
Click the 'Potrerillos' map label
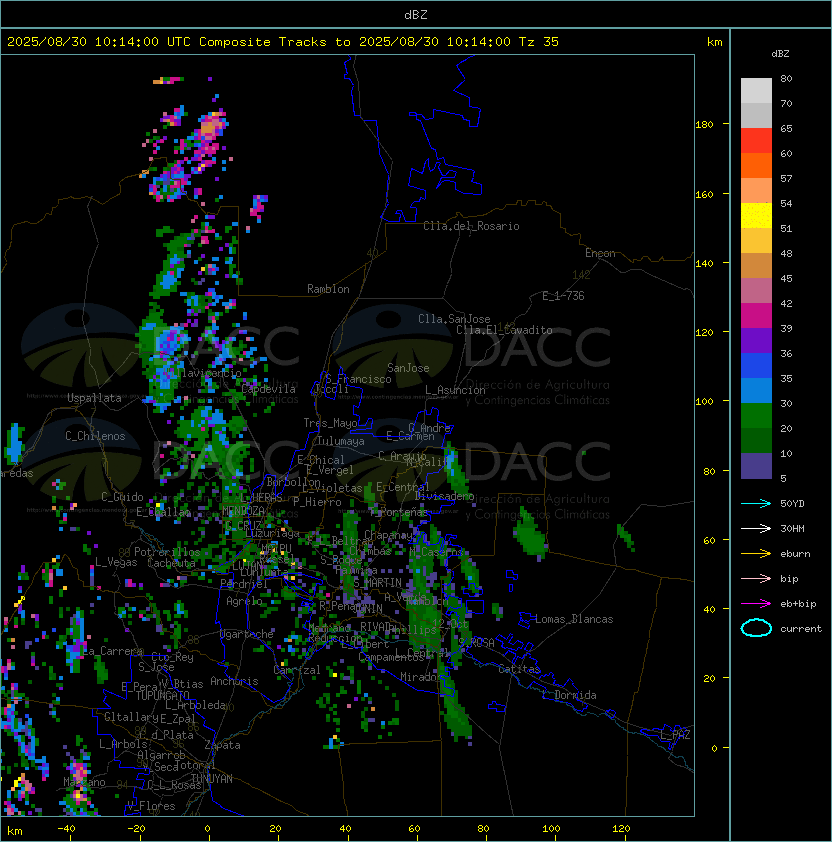167,552
